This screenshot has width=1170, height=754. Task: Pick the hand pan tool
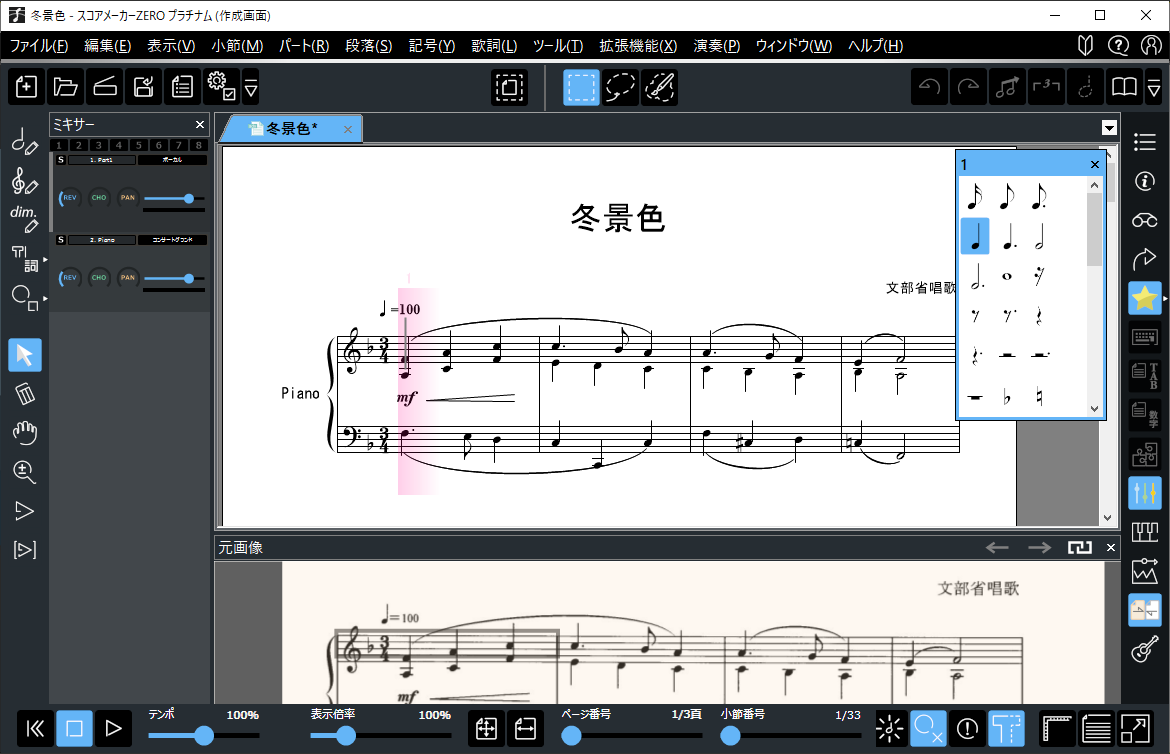25,432
